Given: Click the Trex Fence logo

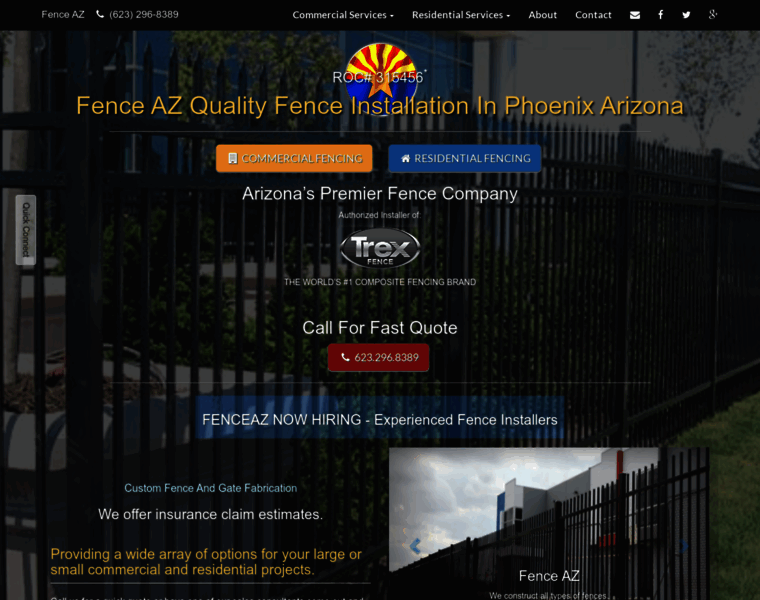Looking at the screenshot, I should (x=380, y=248).
